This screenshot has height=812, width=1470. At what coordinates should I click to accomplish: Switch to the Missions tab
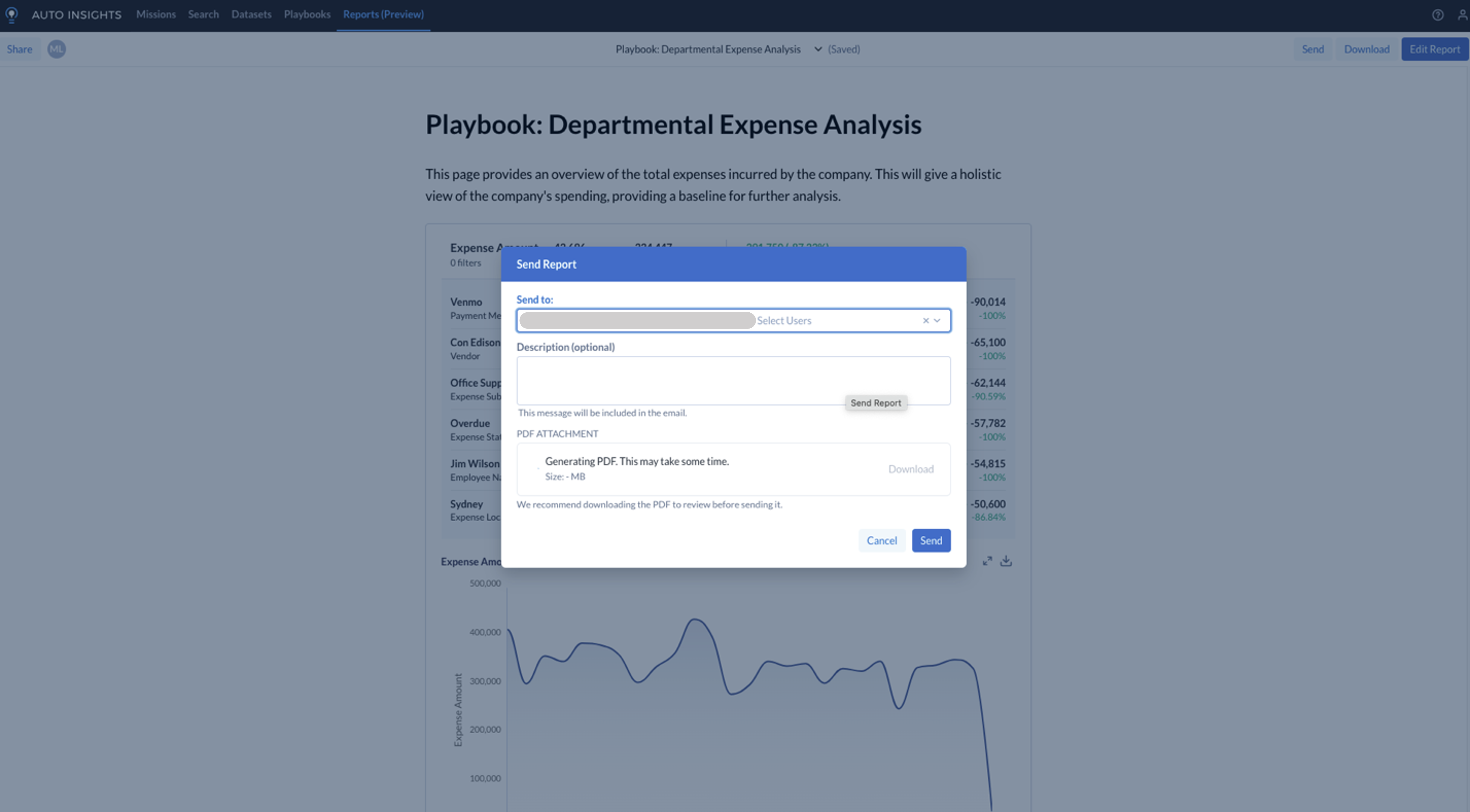click(x=156, y=14)
